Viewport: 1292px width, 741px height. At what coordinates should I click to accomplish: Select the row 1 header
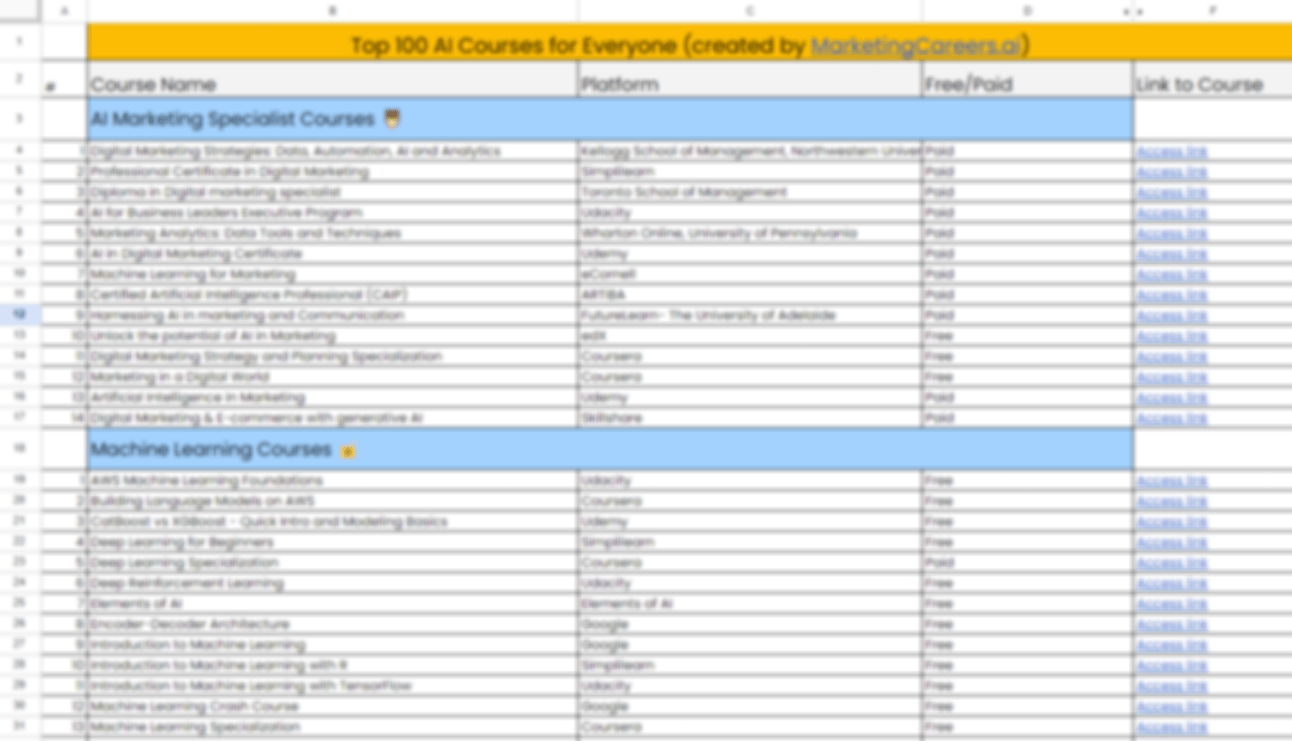20,42
